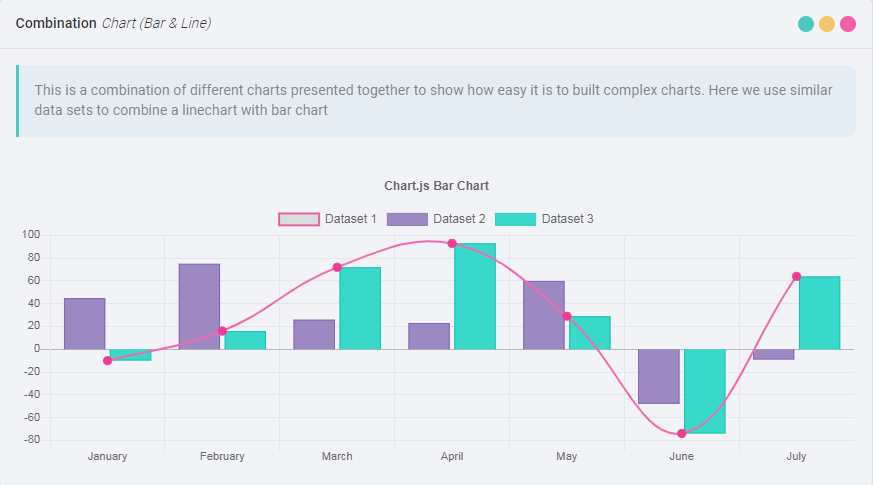Click the teal Dataset 3 legend swatch

click(x=516, y=219)
